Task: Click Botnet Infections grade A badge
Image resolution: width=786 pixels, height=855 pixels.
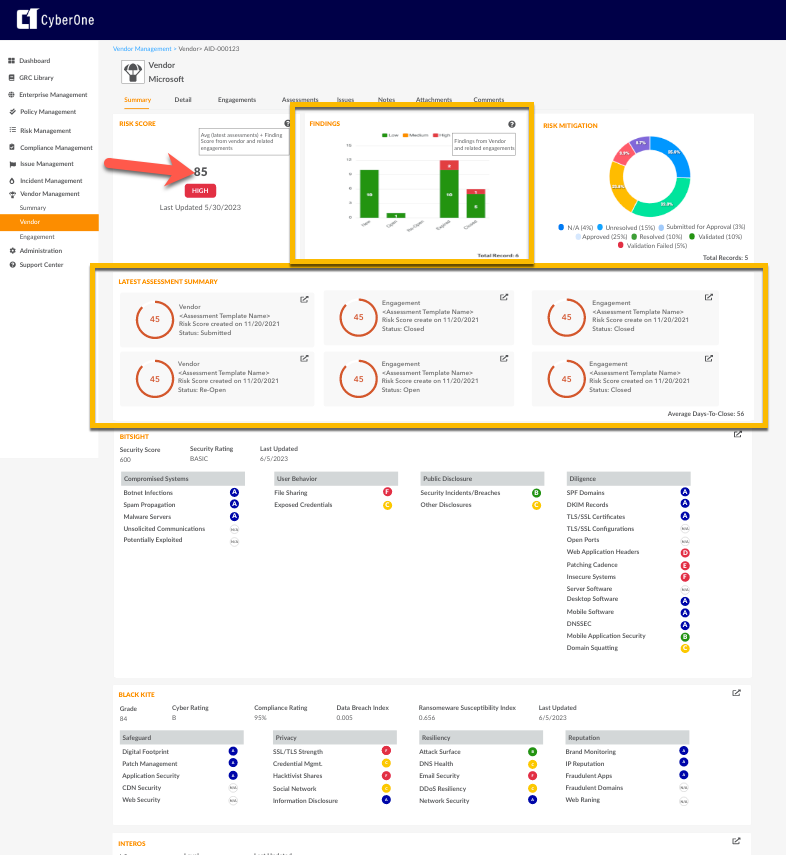Action: 234,492
